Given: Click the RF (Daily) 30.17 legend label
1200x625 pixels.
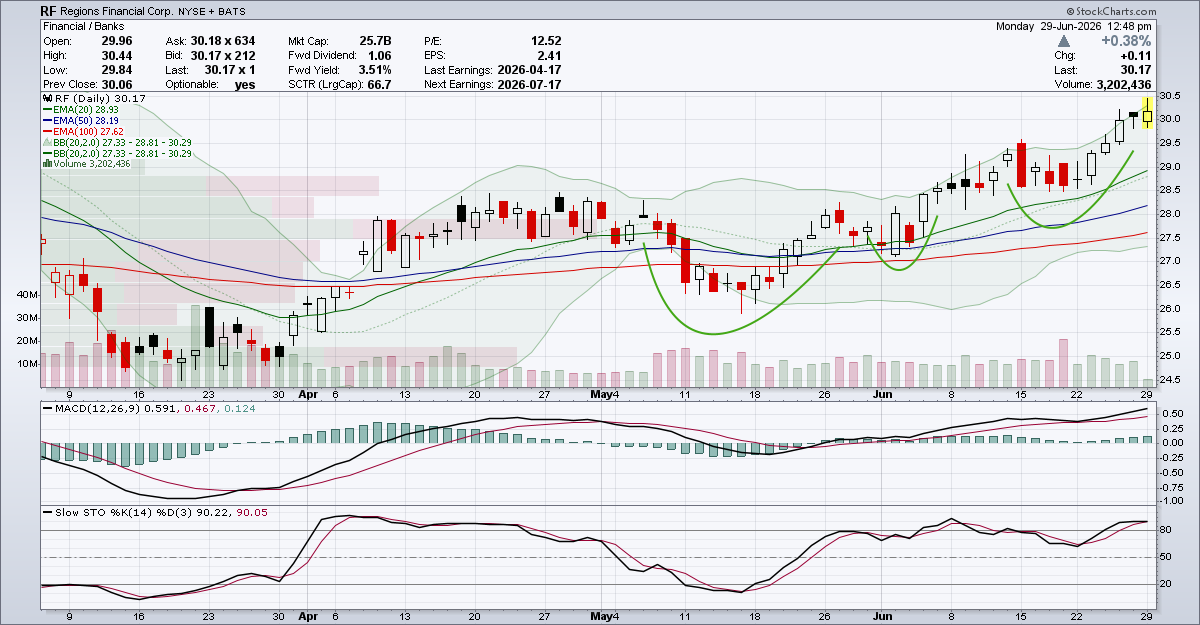Looking at the screenshot, I should [99, 99].
